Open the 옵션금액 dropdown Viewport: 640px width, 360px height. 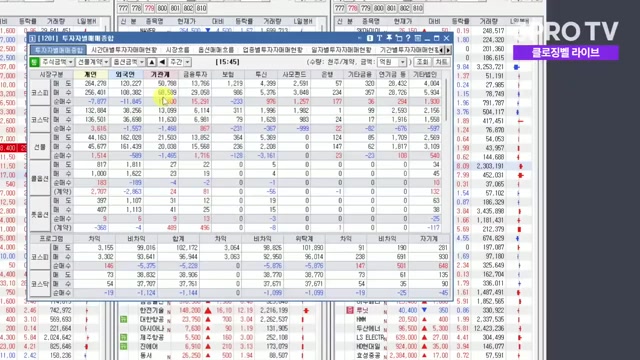[128, 62]
